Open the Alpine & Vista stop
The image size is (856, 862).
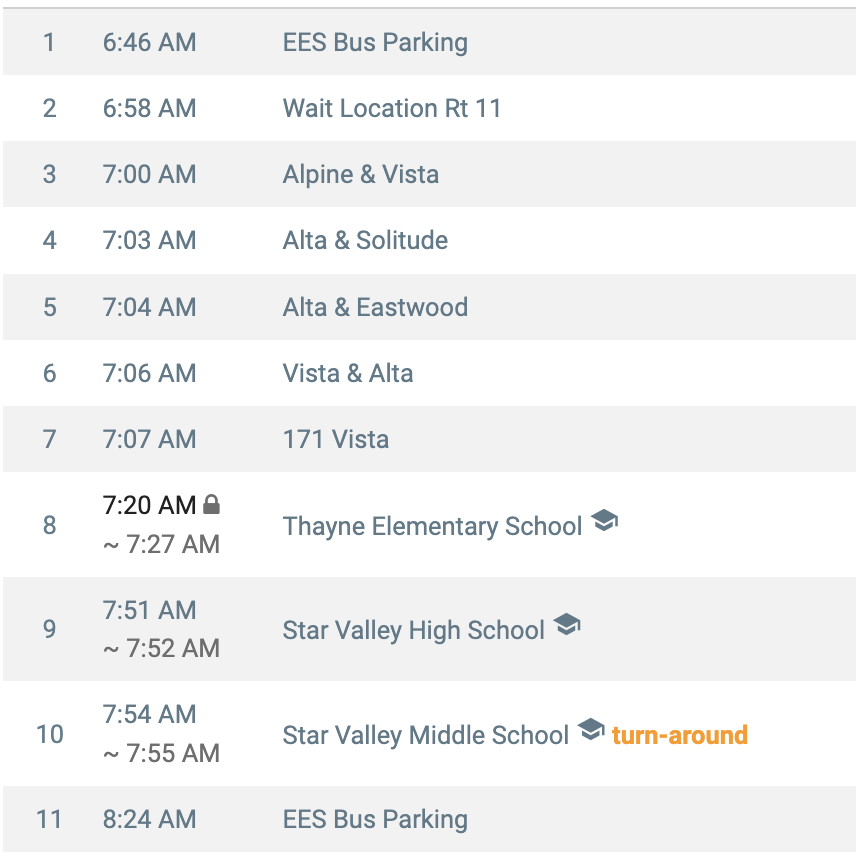pyautogui.click(x=429, y=174)
